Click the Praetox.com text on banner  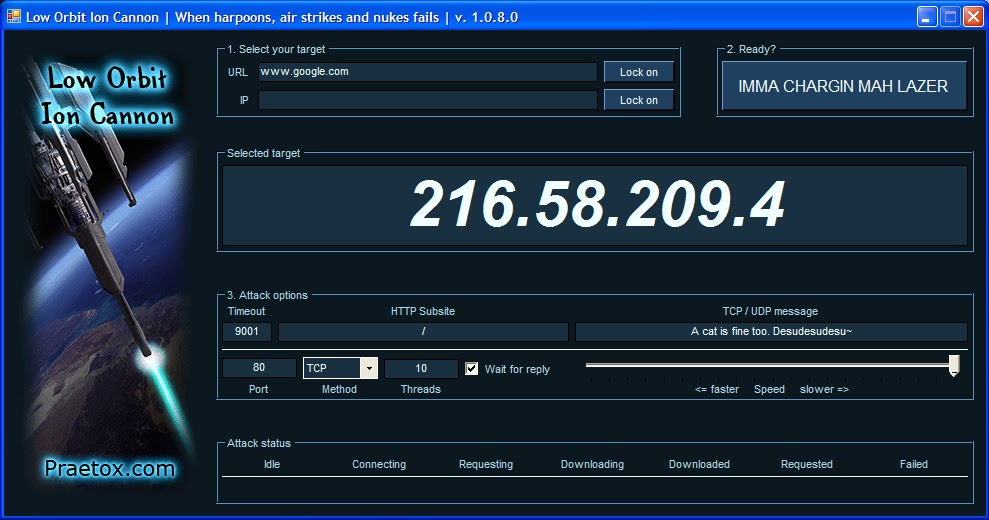[110, 468]
